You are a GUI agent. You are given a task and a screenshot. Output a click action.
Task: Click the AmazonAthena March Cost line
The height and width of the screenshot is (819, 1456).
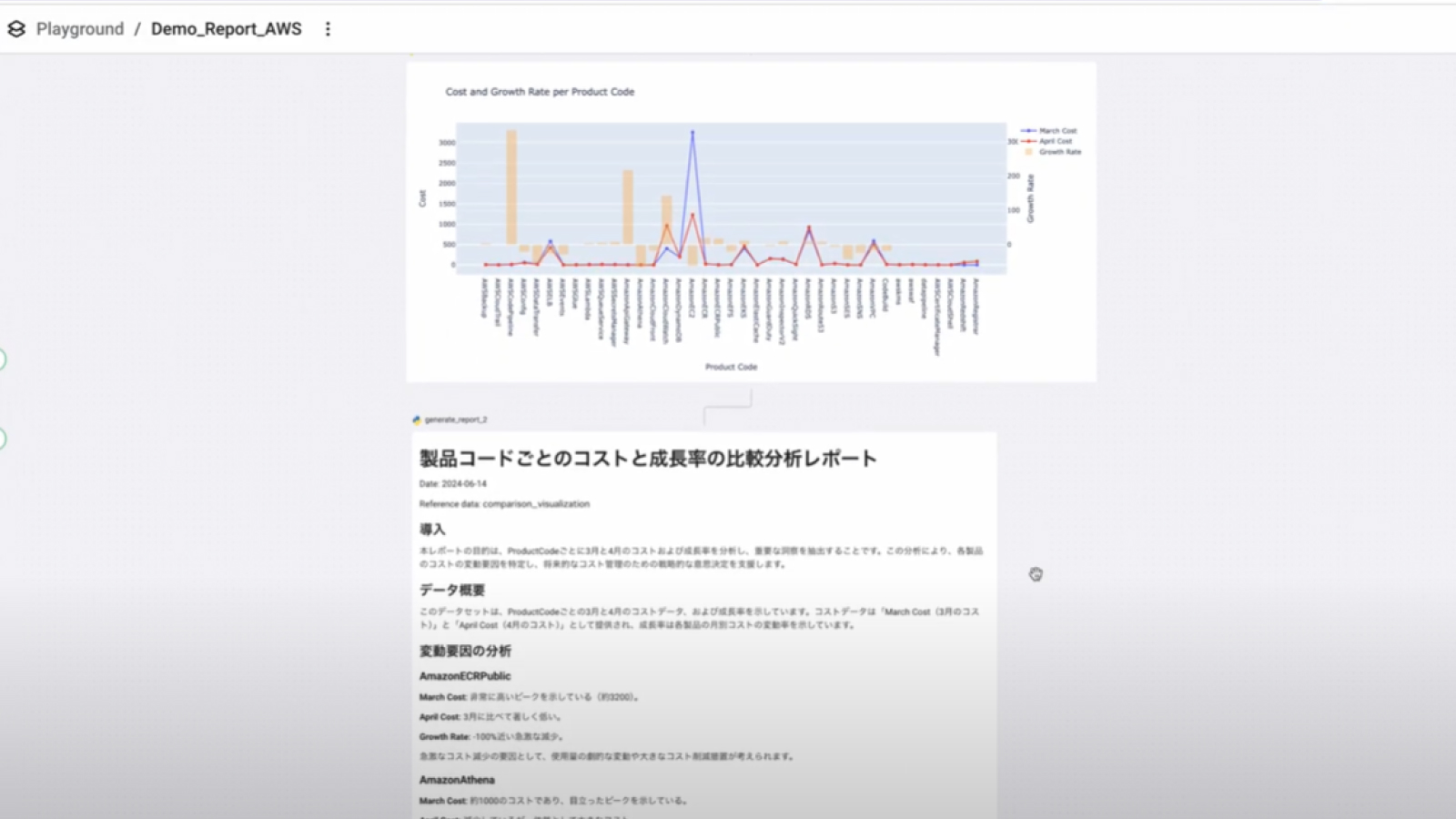(554, 801)
